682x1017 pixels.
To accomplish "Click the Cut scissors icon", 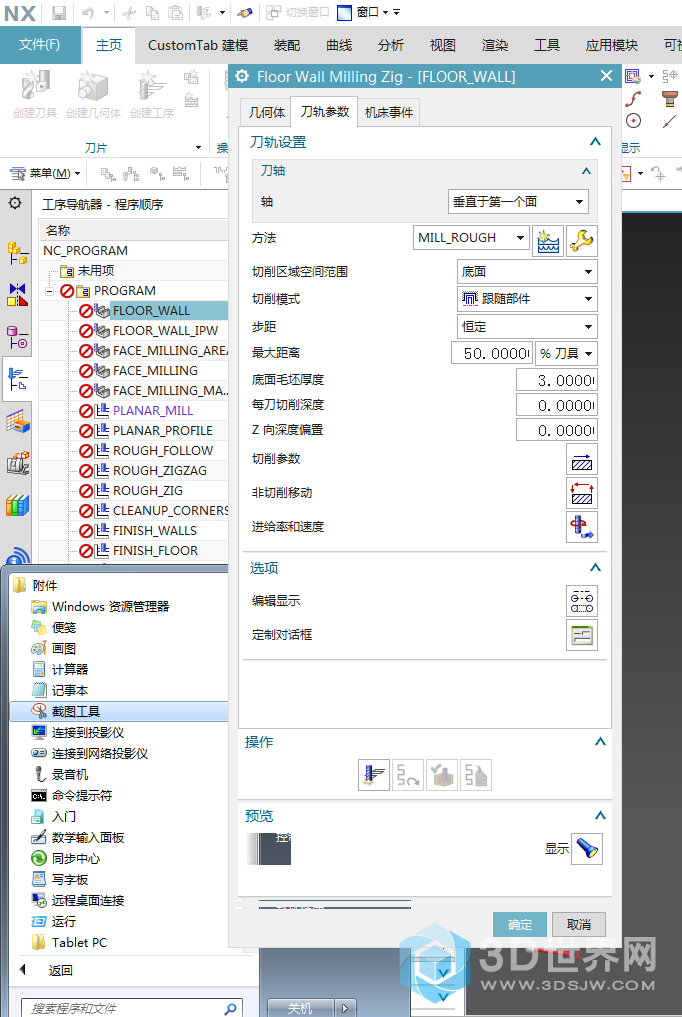I will (129, 12).
